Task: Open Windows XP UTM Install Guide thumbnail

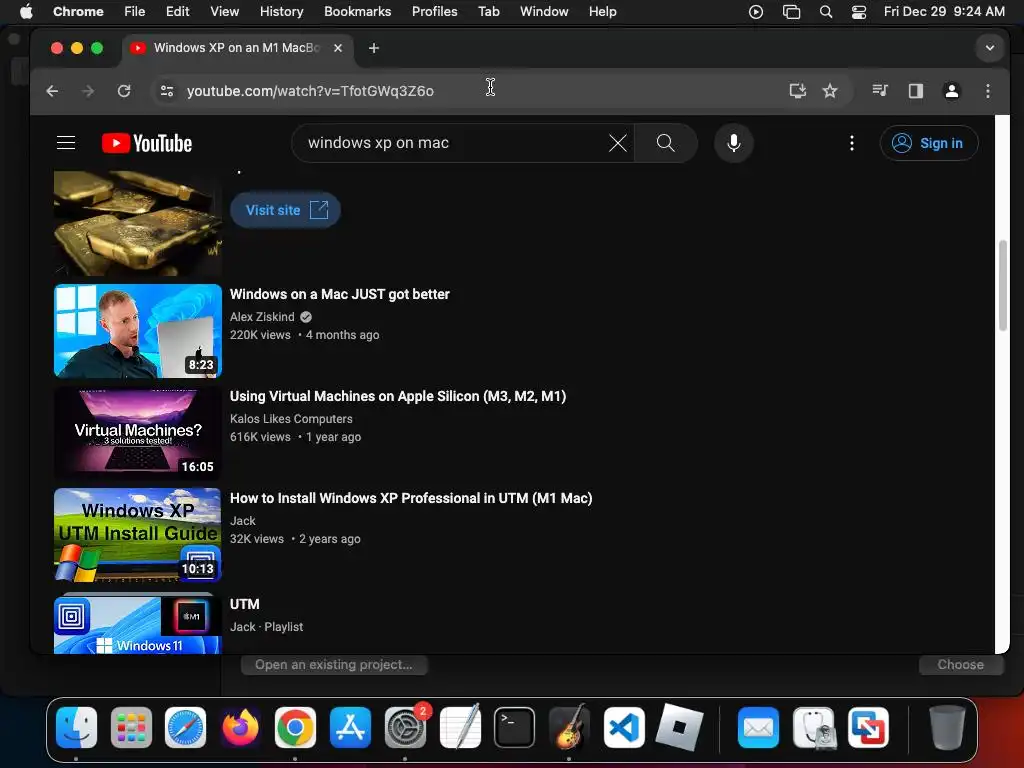Action: pyautogui.click(x=138, y=534)
